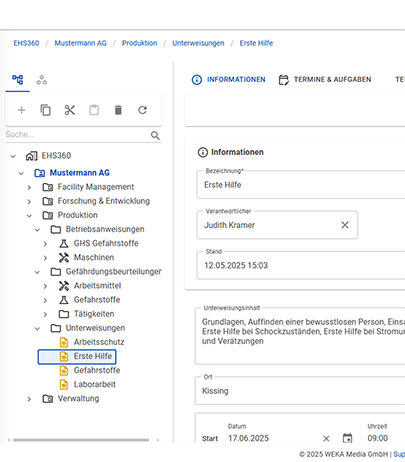Click the Erste Hilfe document icon

pyautogui.click(x=64, y=356)
